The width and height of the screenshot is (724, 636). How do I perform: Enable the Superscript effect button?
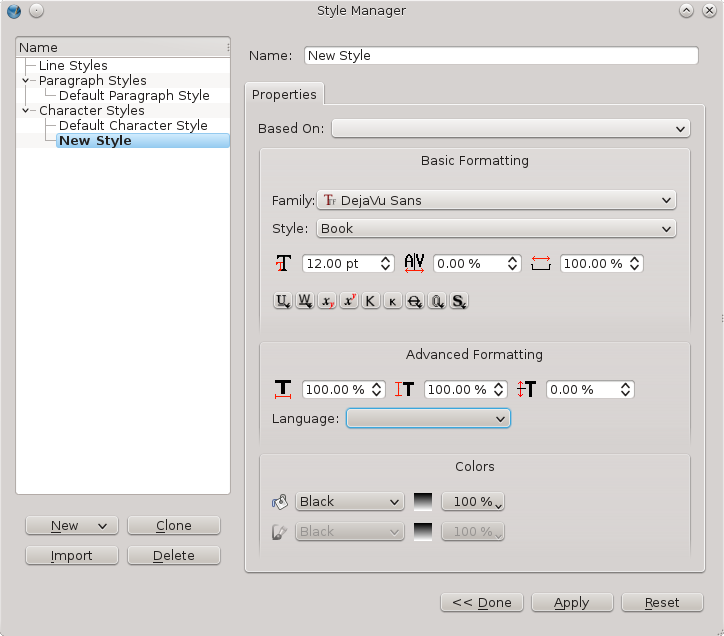(x=349, y=301)
